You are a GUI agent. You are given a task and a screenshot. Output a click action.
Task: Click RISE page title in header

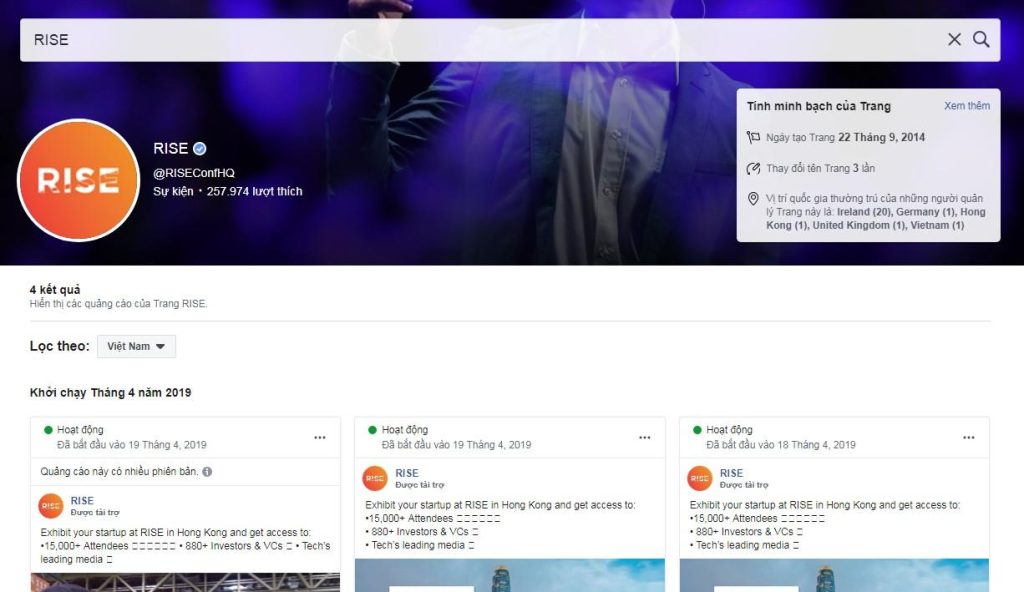coord(170,149)
